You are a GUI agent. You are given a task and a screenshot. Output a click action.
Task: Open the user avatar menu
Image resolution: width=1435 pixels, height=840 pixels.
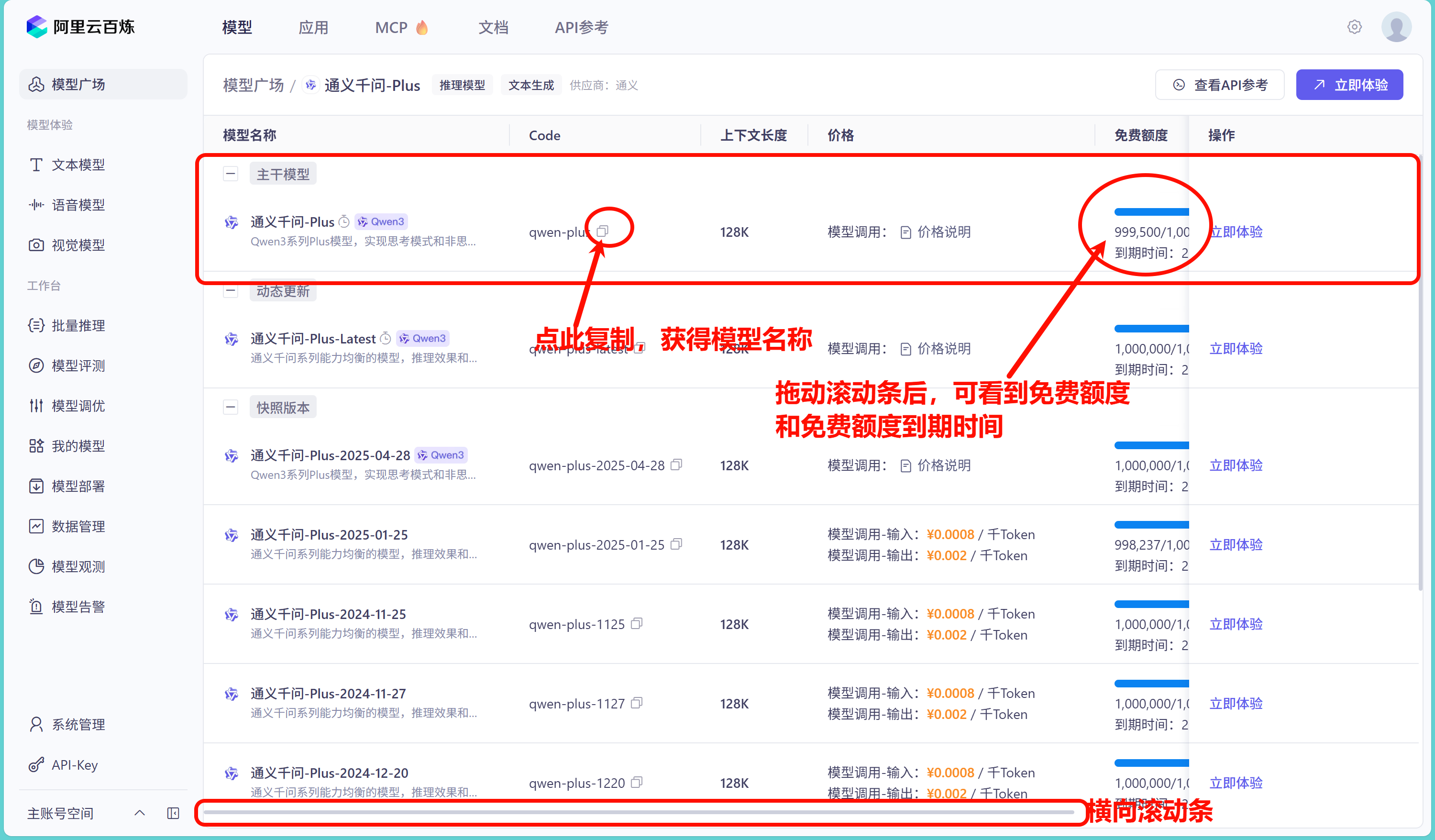click(1396, 27)
